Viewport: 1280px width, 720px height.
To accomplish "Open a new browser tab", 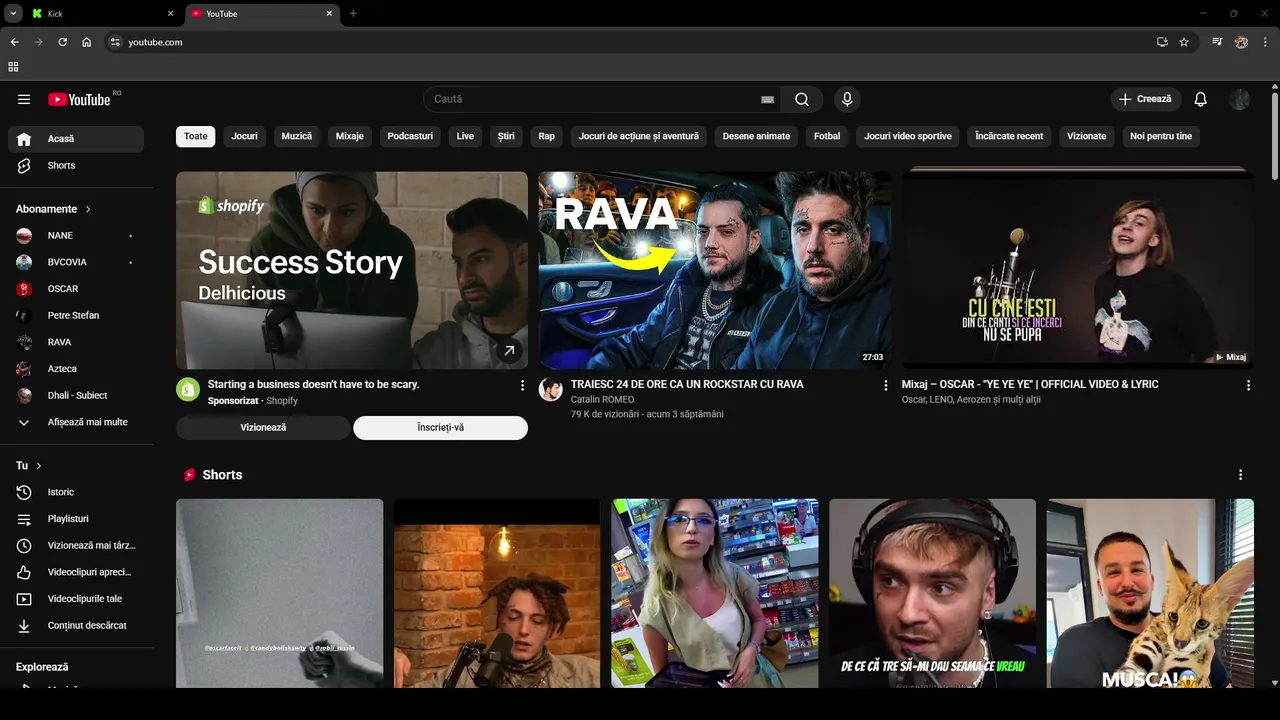I will pyautogui.click(x=353, y=14).
